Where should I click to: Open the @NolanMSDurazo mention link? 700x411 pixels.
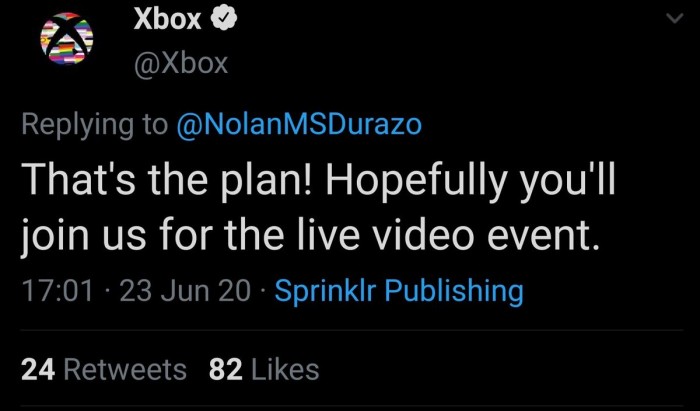click(299, 124)
